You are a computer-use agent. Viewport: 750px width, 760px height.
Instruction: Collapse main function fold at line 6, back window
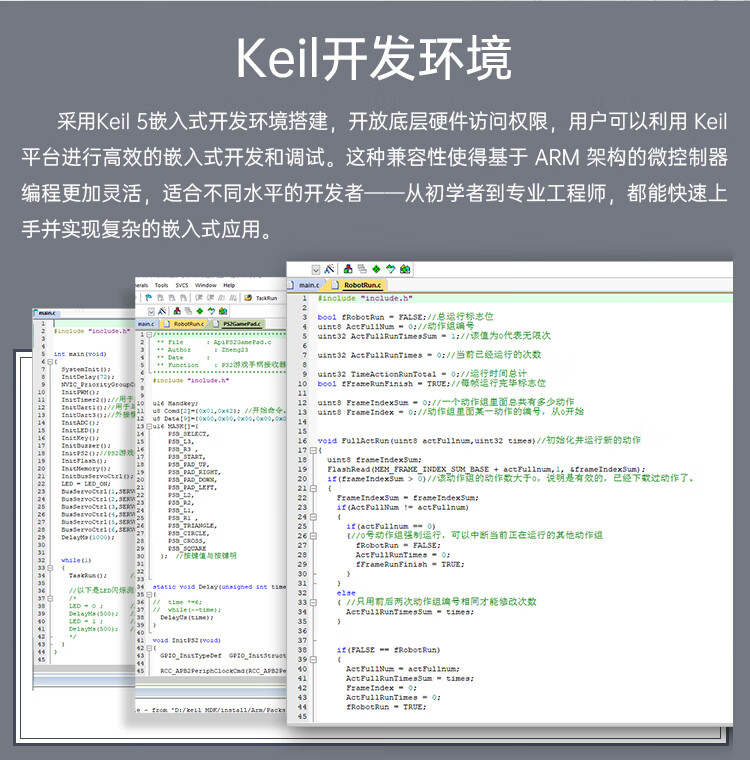coord(49,362)
